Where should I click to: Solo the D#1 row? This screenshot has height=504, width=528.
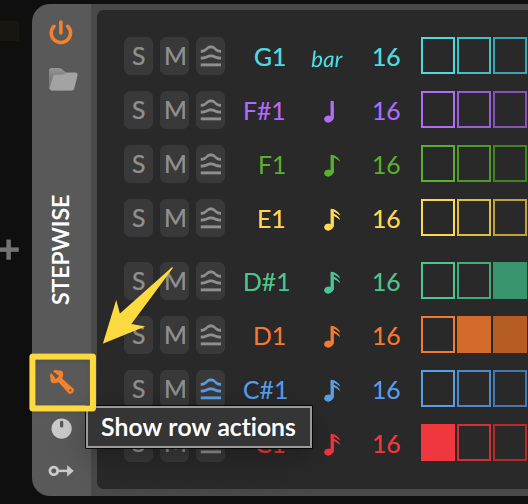[x=138, y=281]
